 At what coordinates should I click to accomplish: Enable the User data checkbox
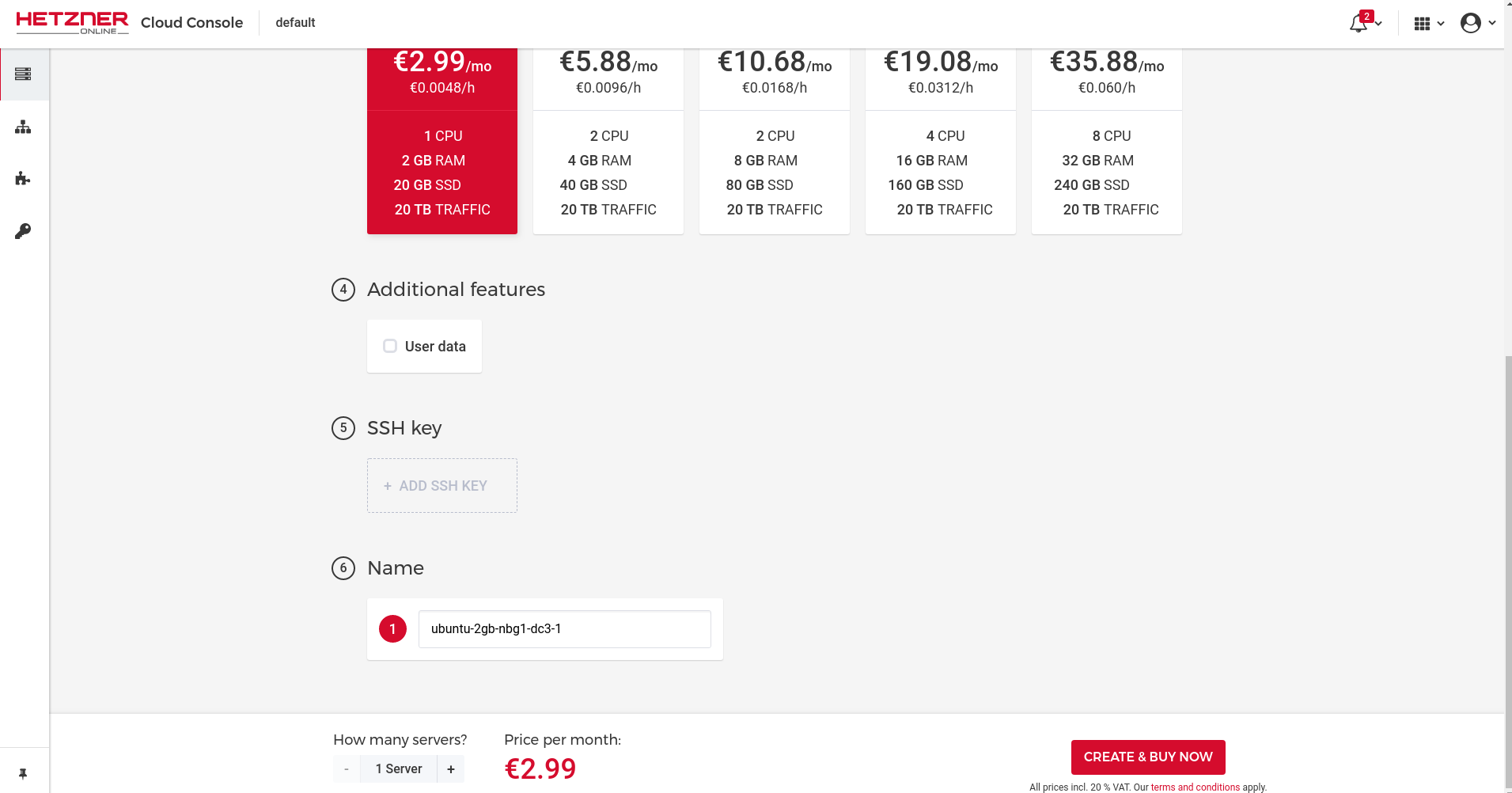(x=390, y=346)
